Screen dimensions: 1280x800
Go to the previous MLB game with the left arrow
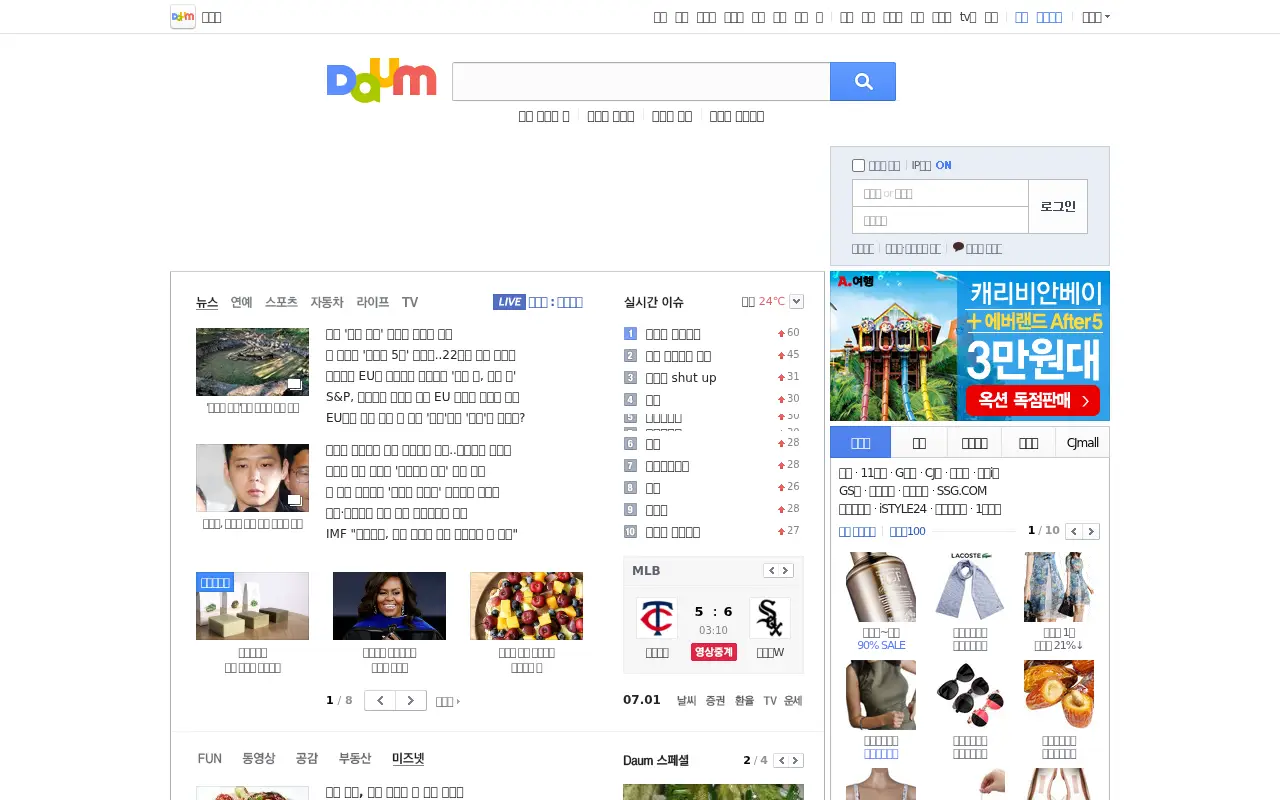tap(771, 571)
